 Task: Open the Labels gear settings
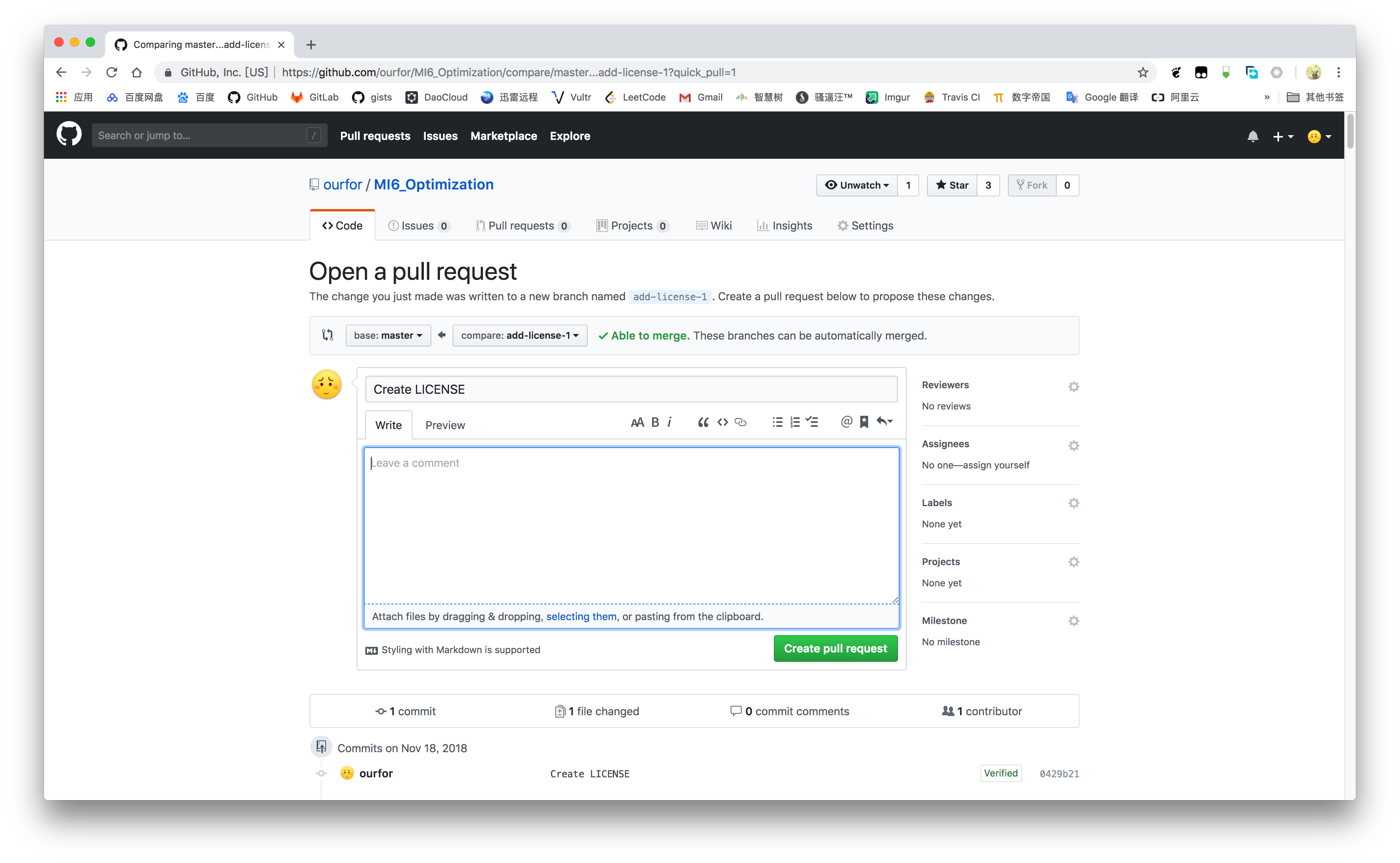click(1074, 503)
